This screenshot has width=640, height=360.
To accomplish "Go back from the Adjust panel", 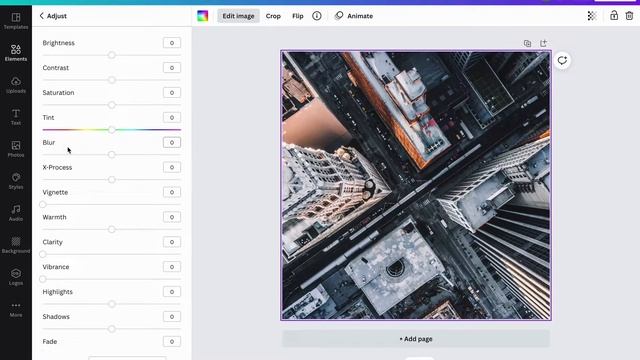I will click(41, 16).
